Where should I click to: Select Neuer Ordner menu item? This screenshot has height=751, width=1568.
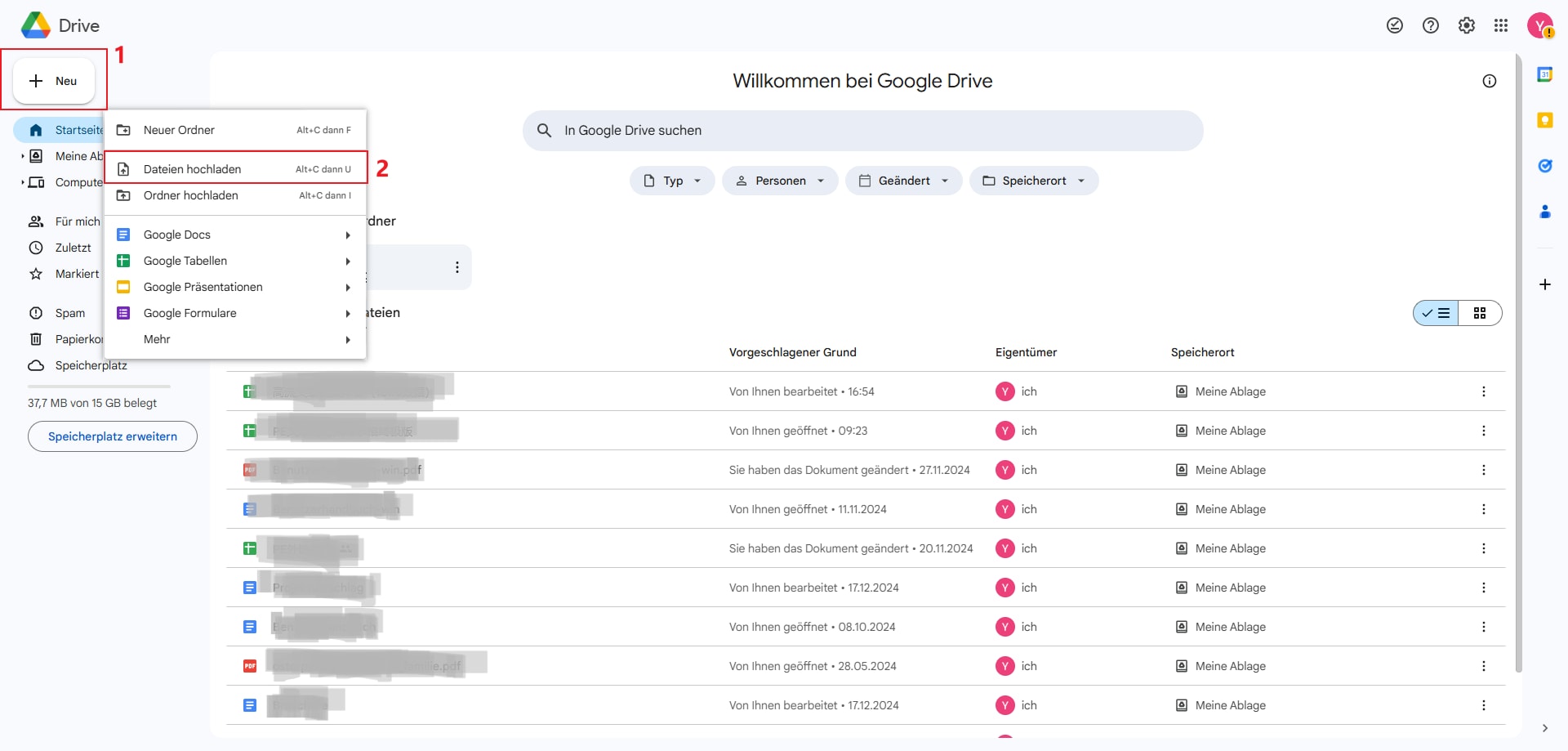pos(235,130)
